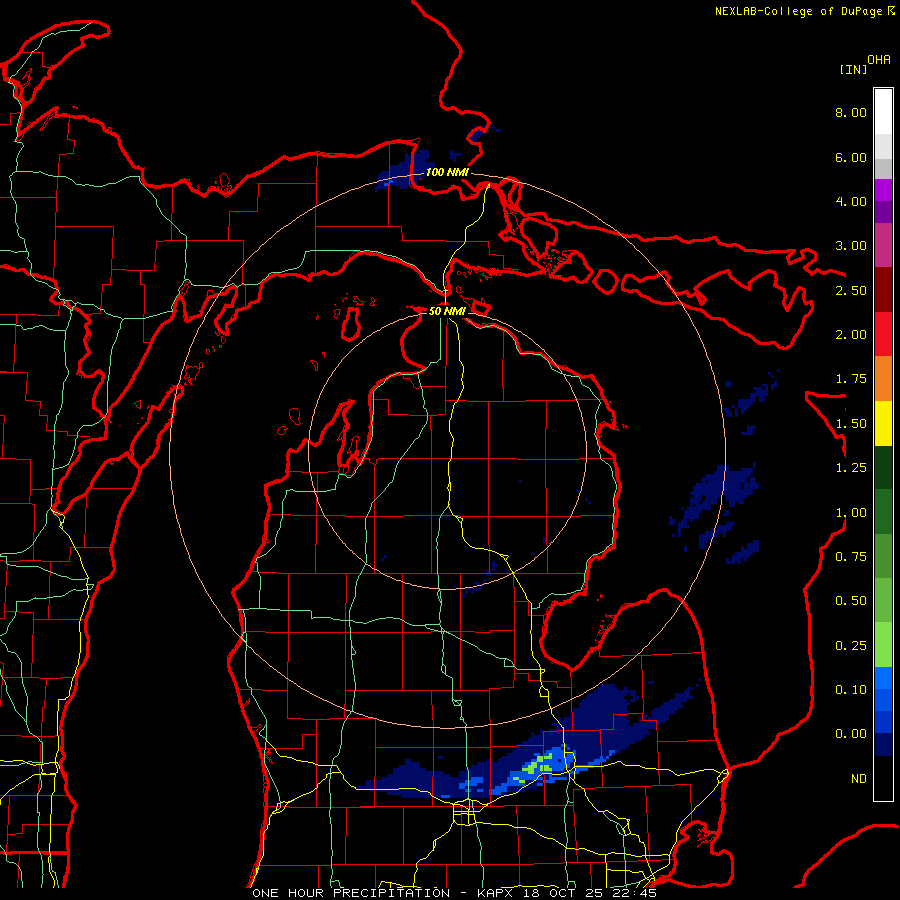Select the green swatch beside 0.75
The image size is (900, 900).
pyautogui.click(x=883, y=556)
